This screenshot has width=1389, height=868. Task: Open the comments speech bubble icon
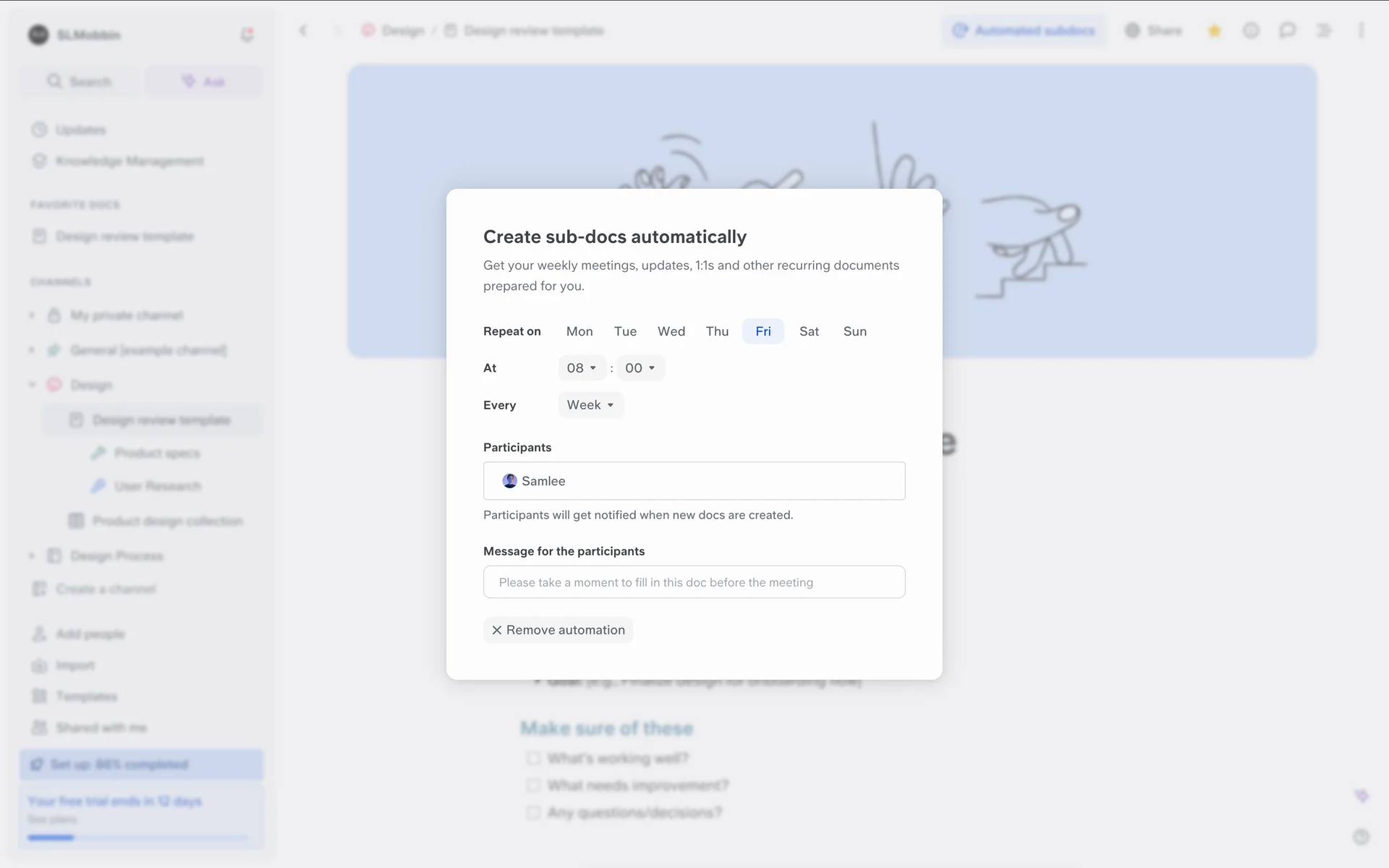tap(1287, 30)
